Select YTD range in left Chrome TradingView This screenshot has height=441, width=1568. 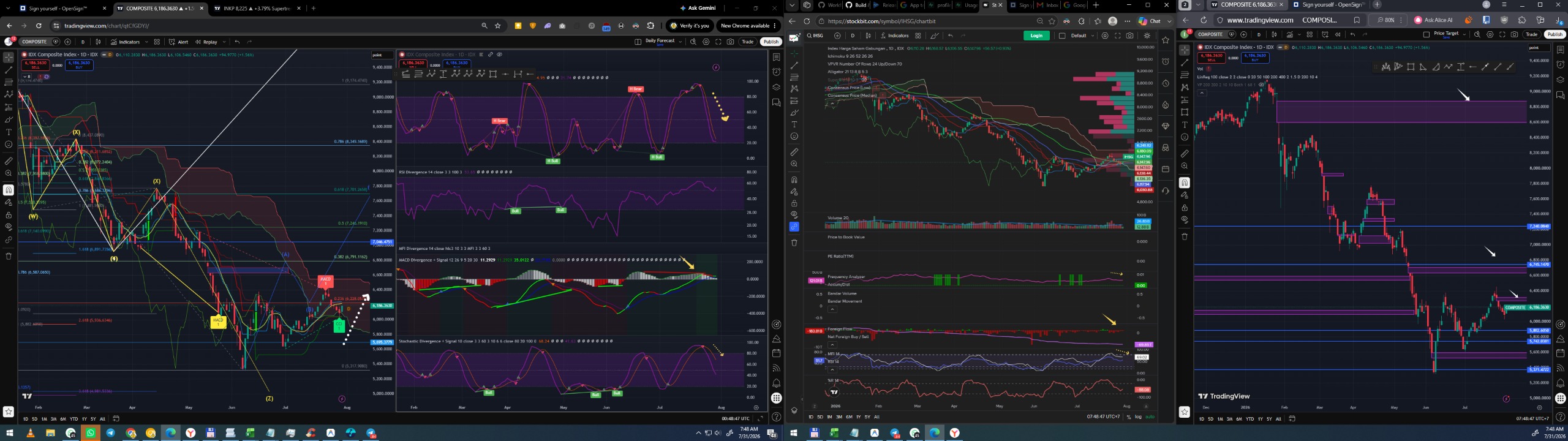pyautogui.click(x=74, y=419)
